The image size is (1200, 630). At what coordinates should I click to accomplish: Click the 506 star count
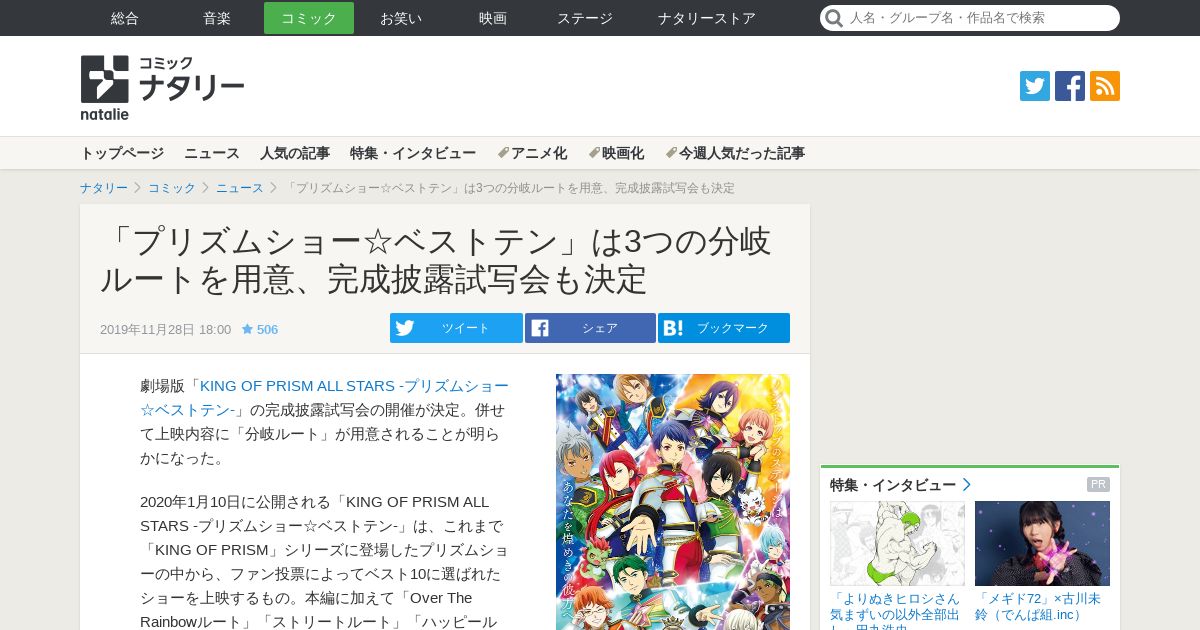(267, 329)
